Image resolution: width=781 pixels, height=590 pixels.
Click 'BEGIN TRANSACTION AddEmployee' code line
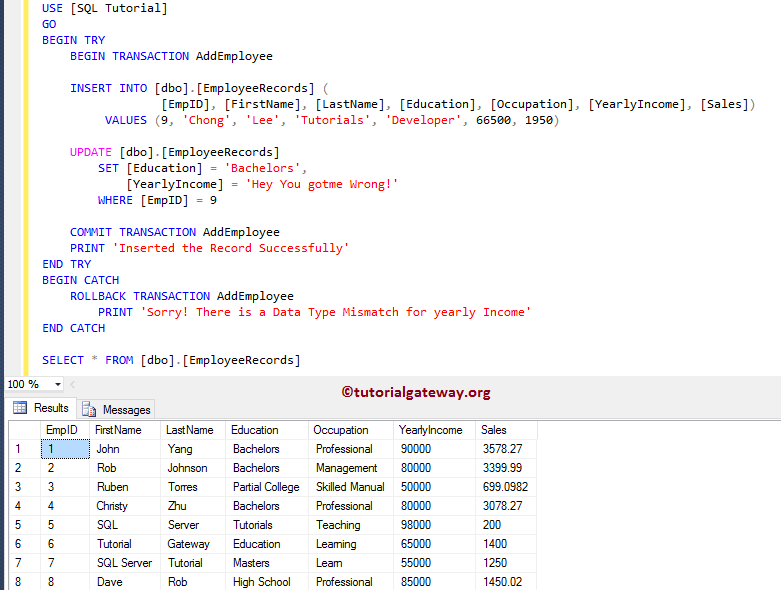click(171, 56)
